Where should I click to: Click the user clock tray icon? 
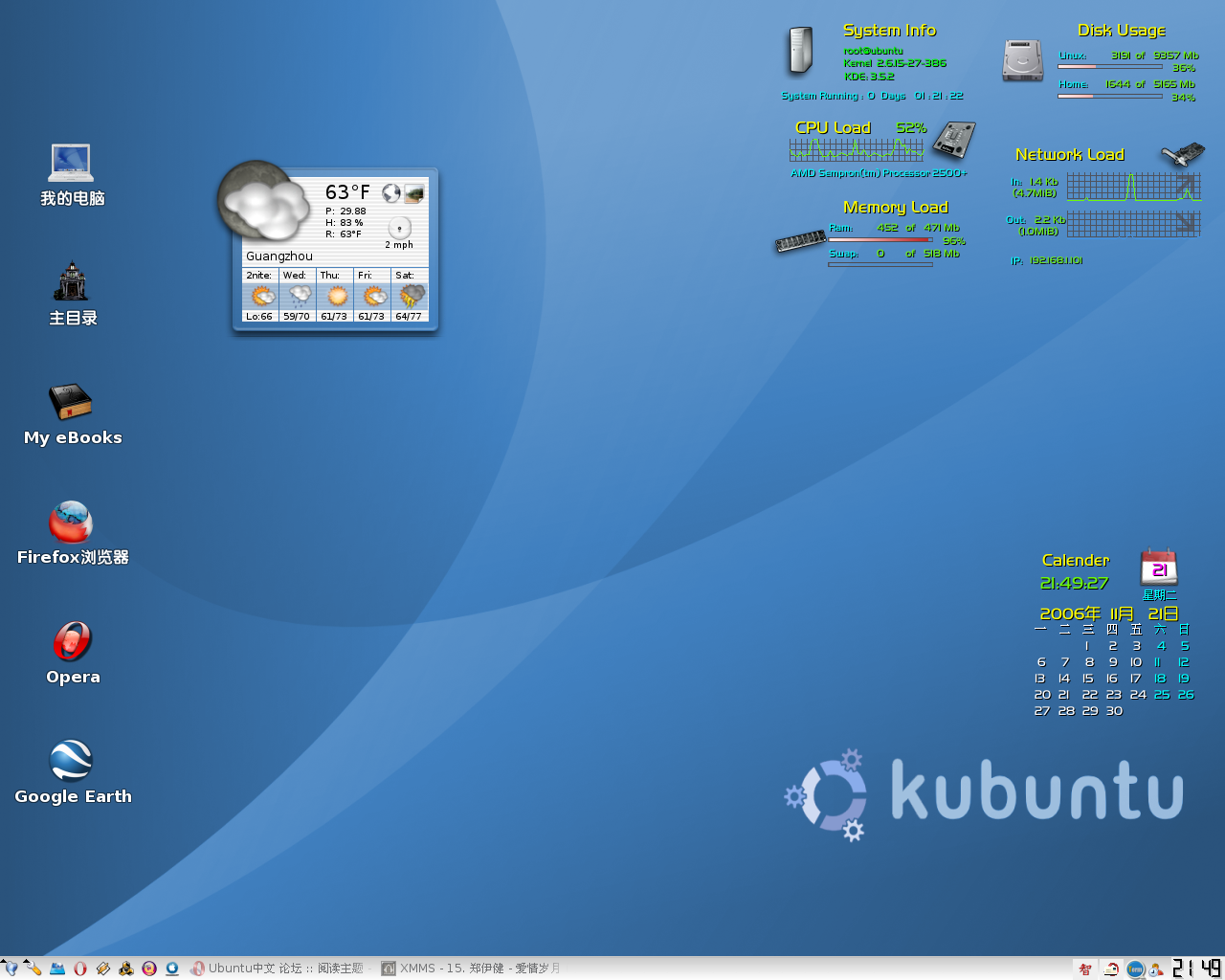click(x=1157, y=969)
